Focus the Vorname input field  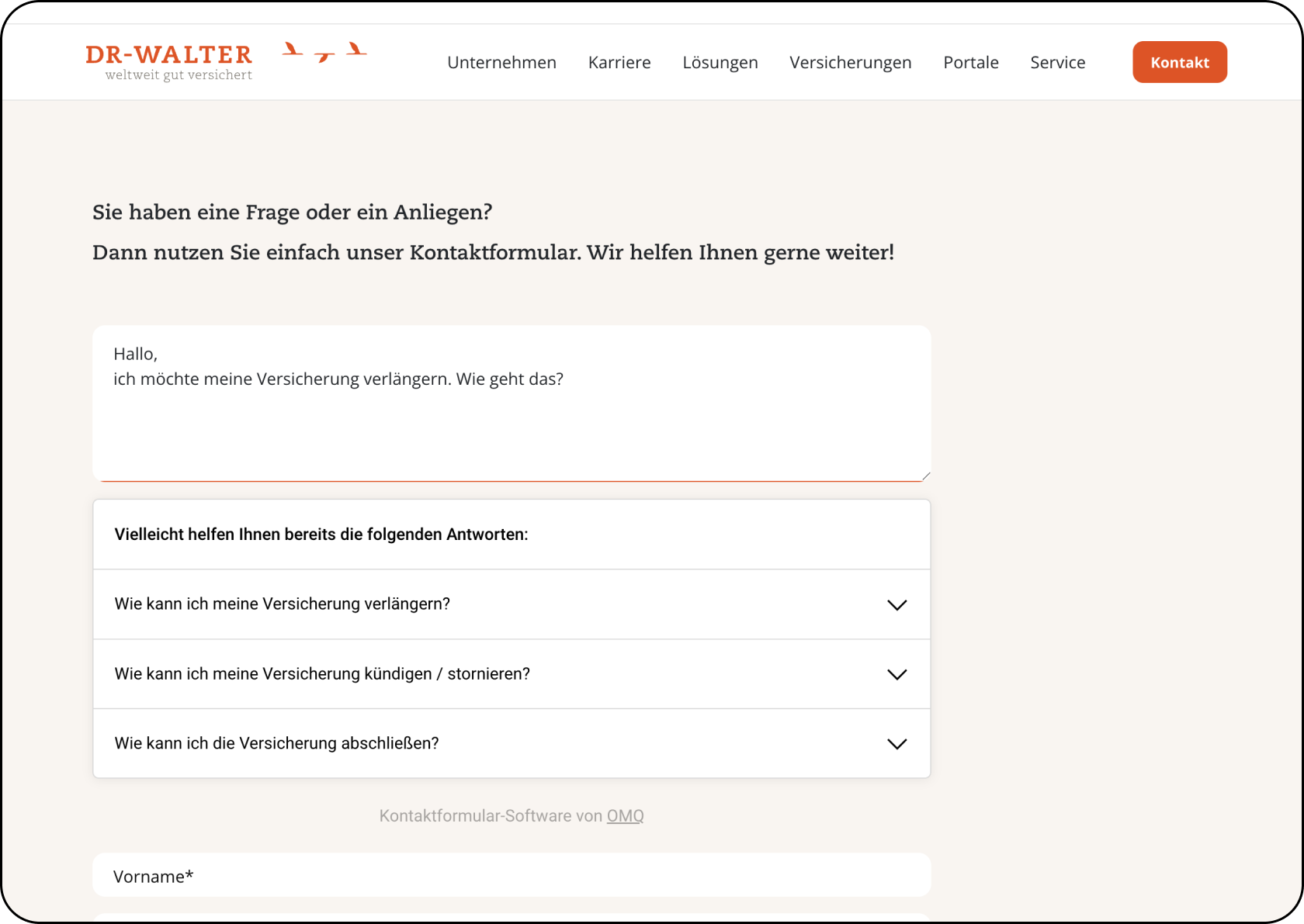[511, 876]
